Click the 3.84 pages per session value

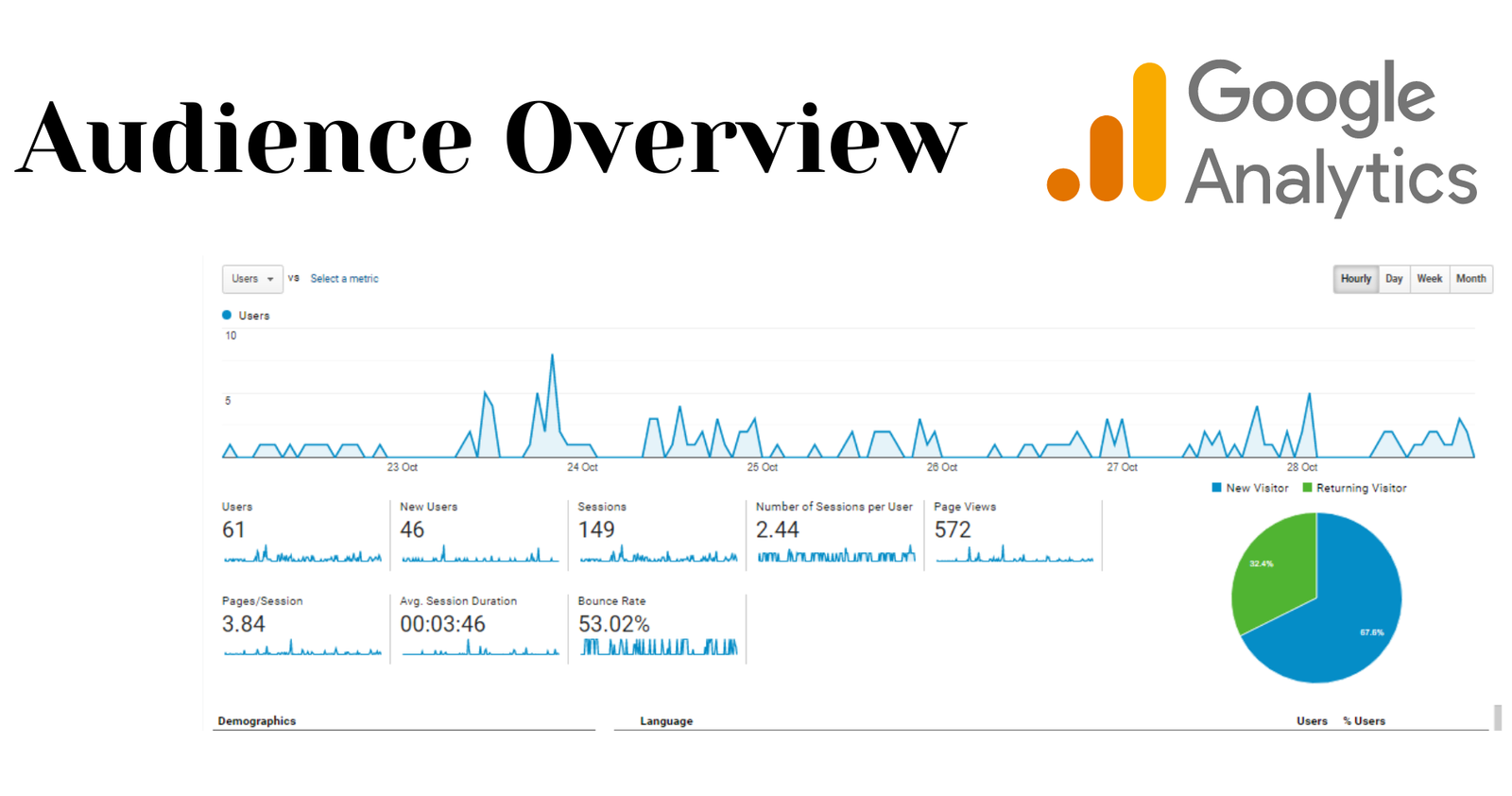pos(244,625)
